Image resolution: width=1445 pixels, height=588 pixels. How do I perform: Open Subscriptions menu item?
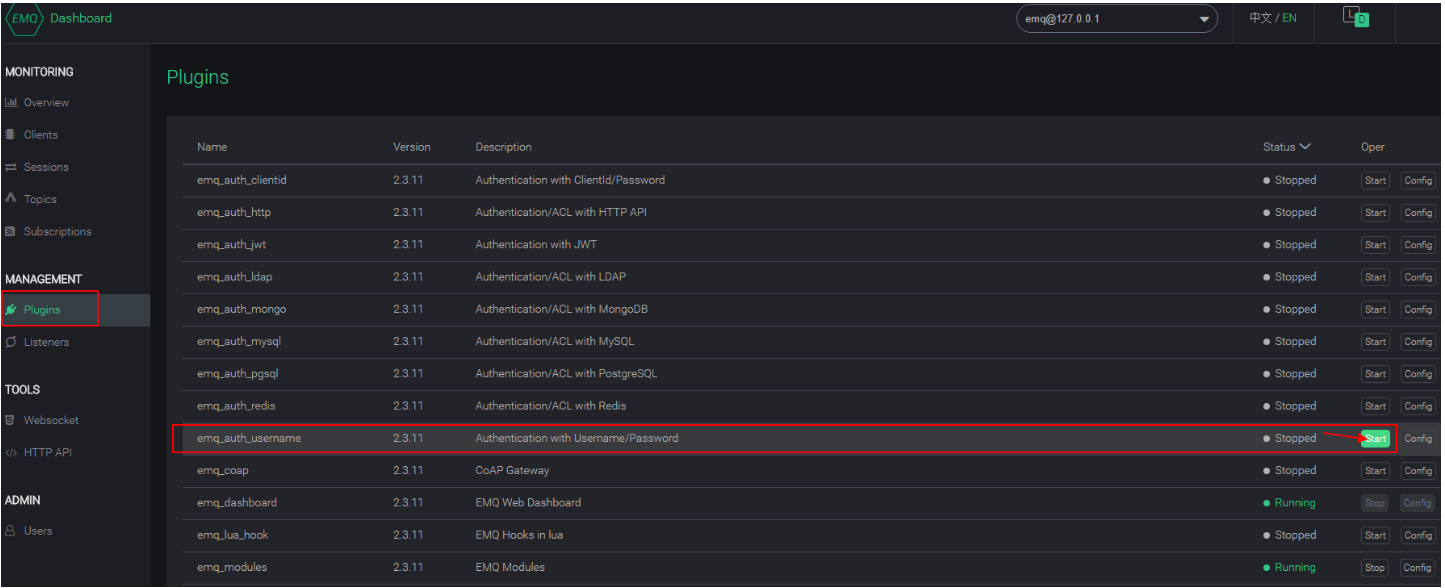pyautogui.click(x=57, y=231)
